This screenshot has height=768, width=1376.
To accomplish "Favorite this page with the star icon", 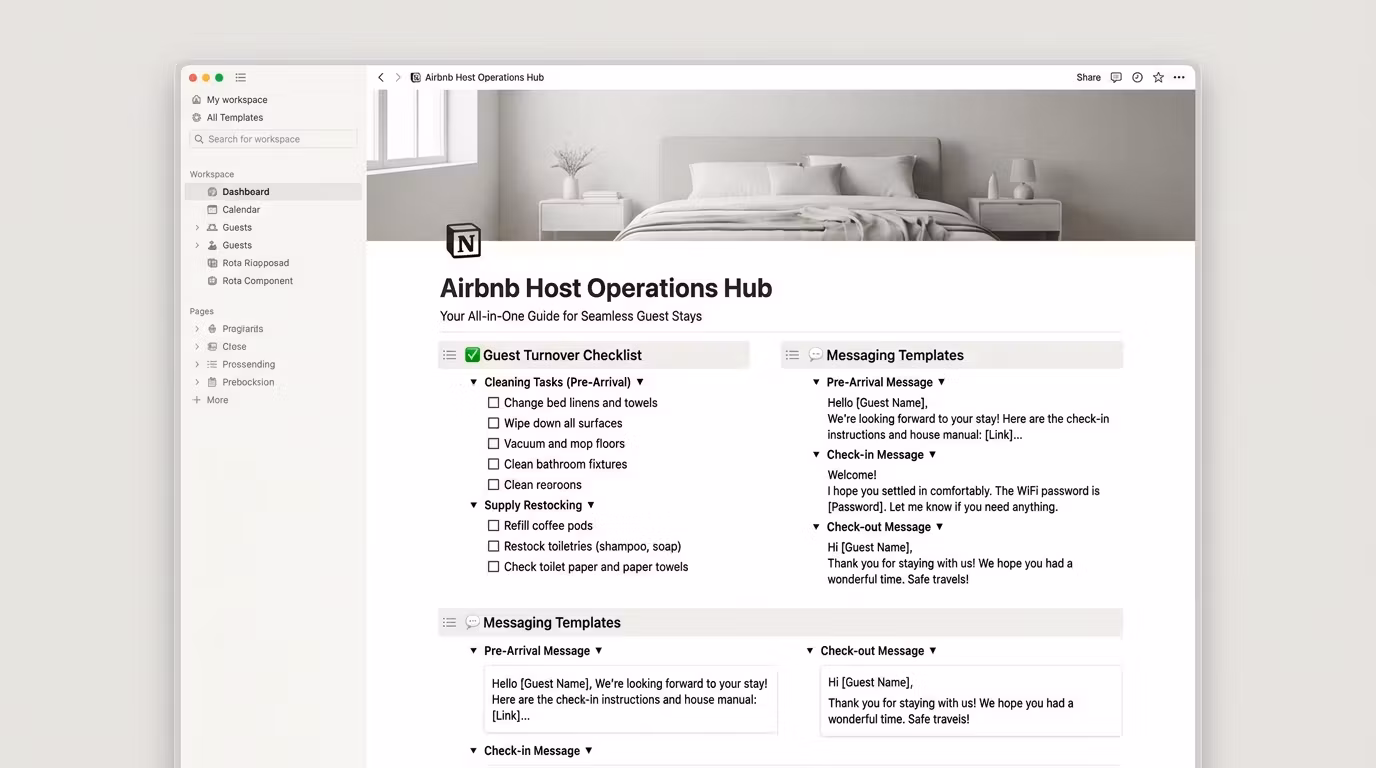I will point(1158,77).
